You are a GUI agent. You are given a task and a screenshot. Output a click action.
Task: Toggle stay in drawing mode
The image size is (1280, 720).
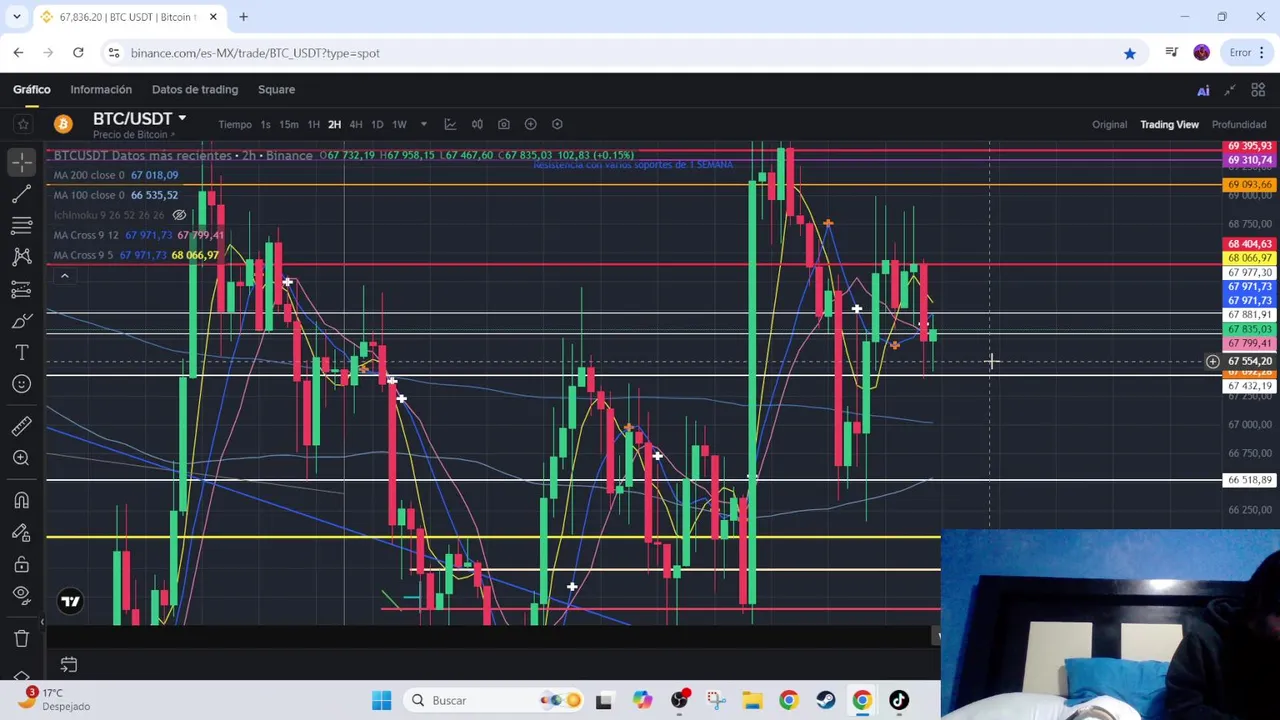pos(22,532)
